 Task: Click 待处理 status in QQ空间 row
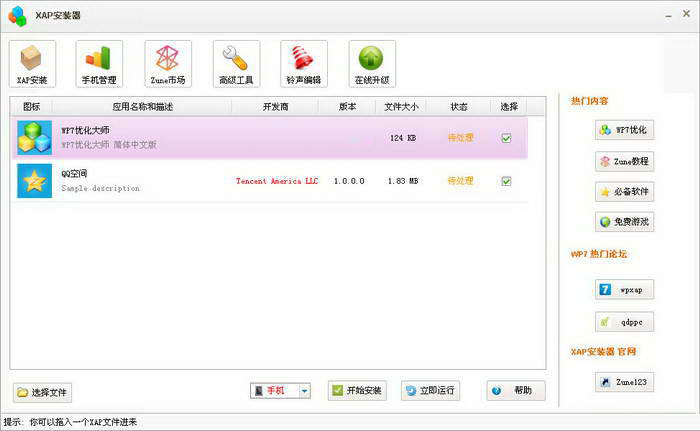click(460, 181)
